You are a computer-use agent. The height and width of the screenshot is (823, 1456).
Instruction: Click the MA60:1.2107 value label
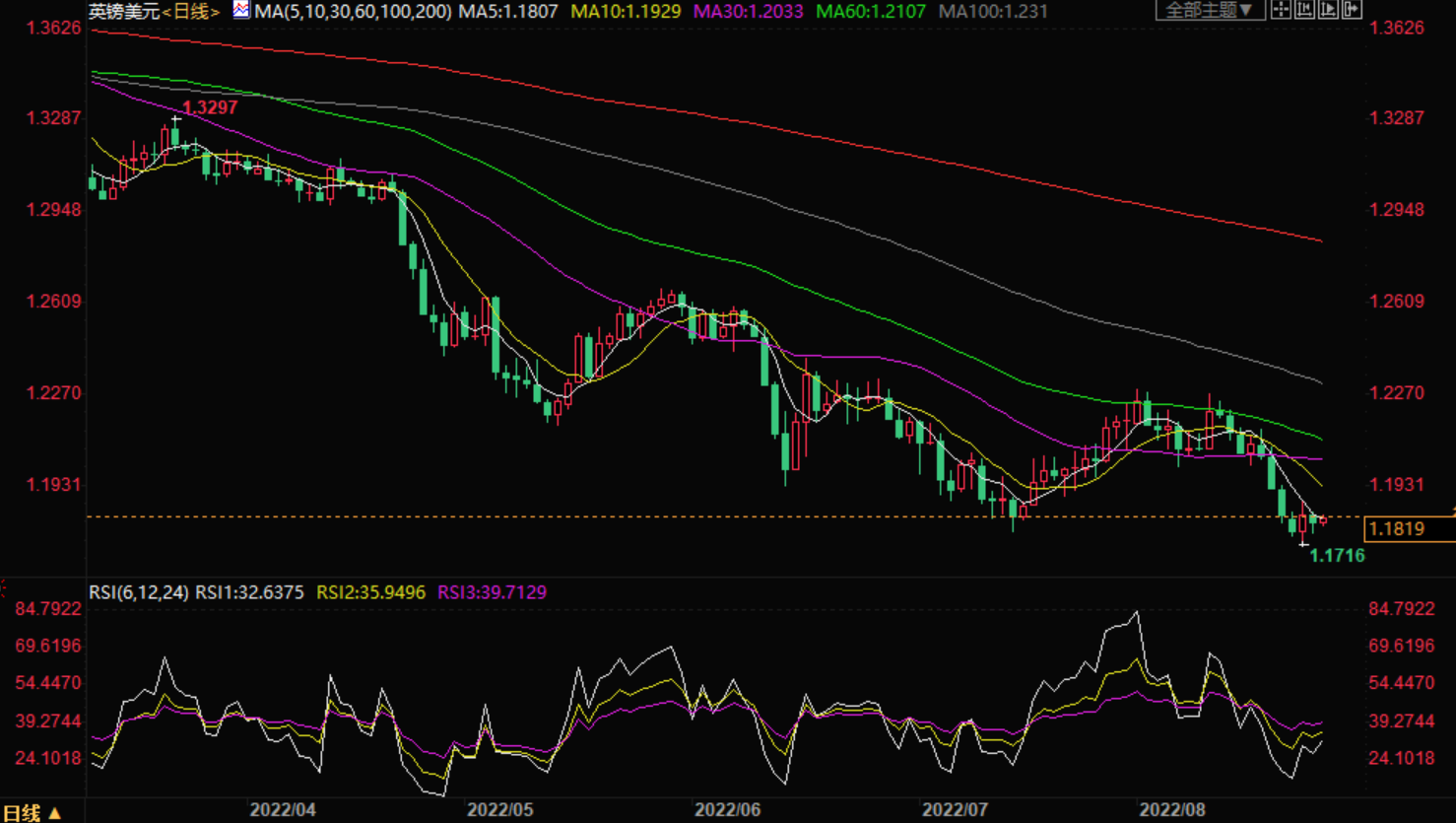[871, 12]
